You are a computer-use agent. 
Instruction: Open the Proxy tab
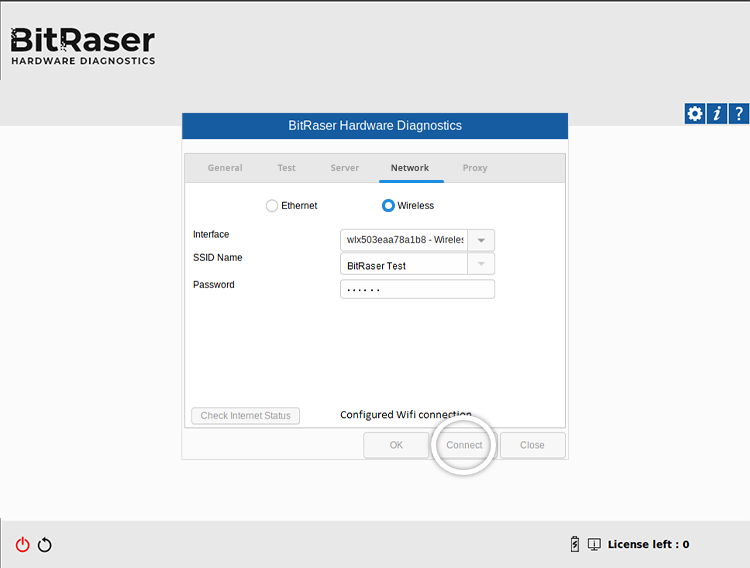point(475,168)
